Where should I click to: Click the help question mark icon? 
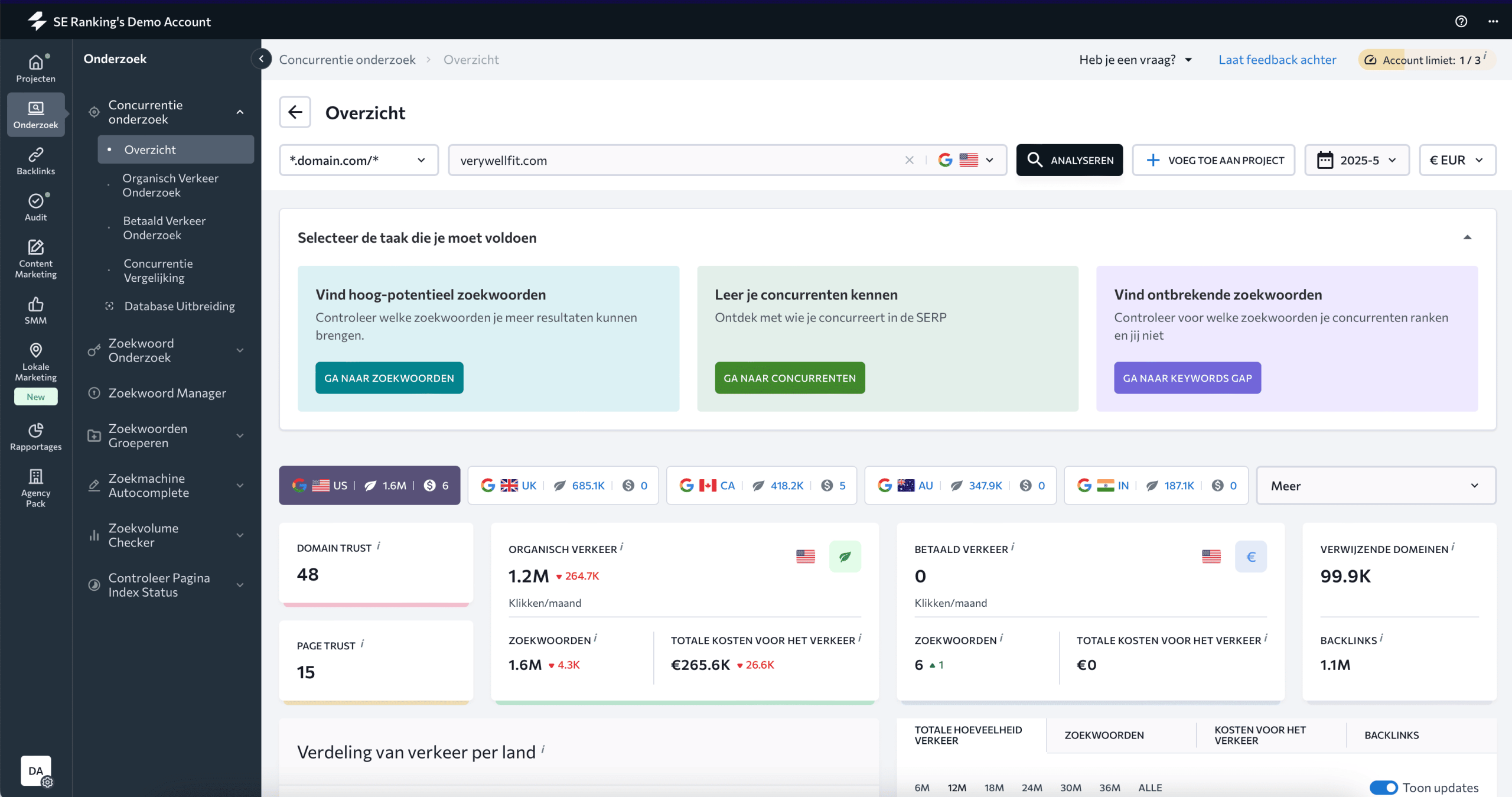point(1461,21)
